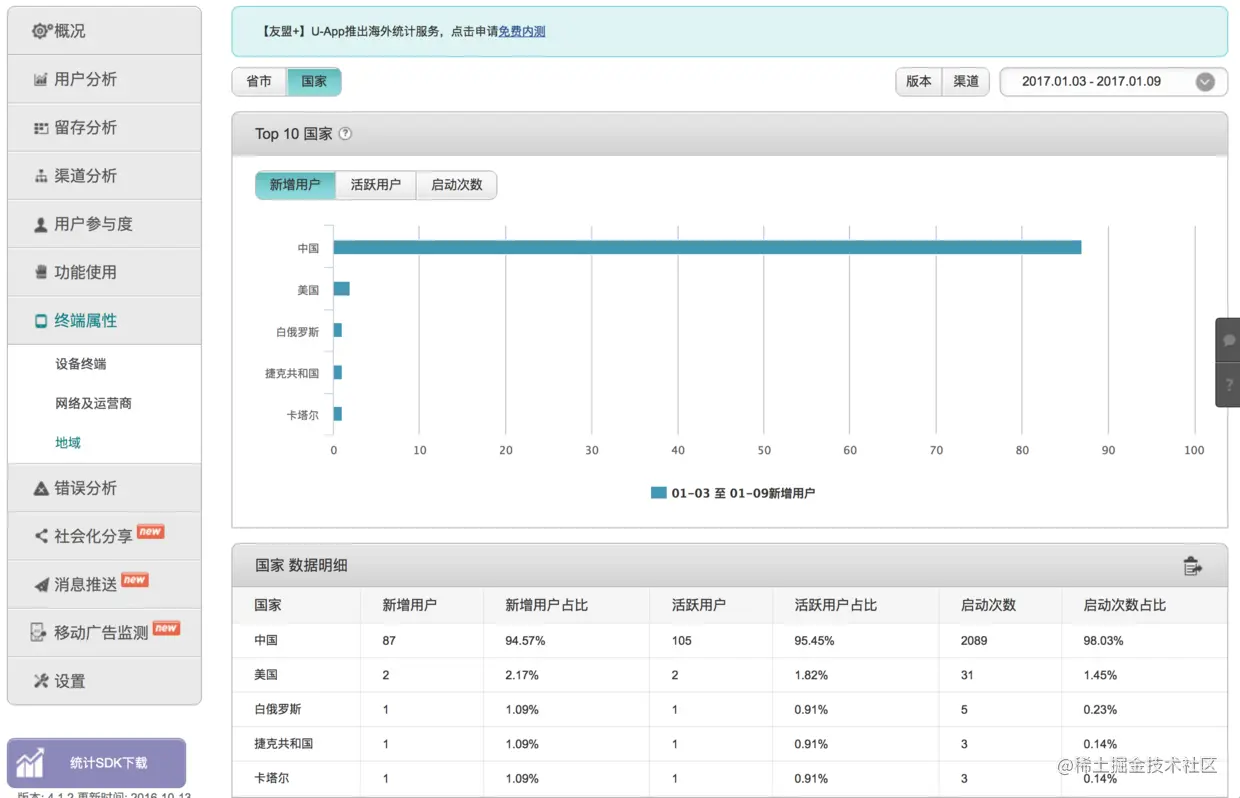The height and width of the screenshot is (798, 1240).
Task: Click the 2089 launches value
Action: point(974,640)
